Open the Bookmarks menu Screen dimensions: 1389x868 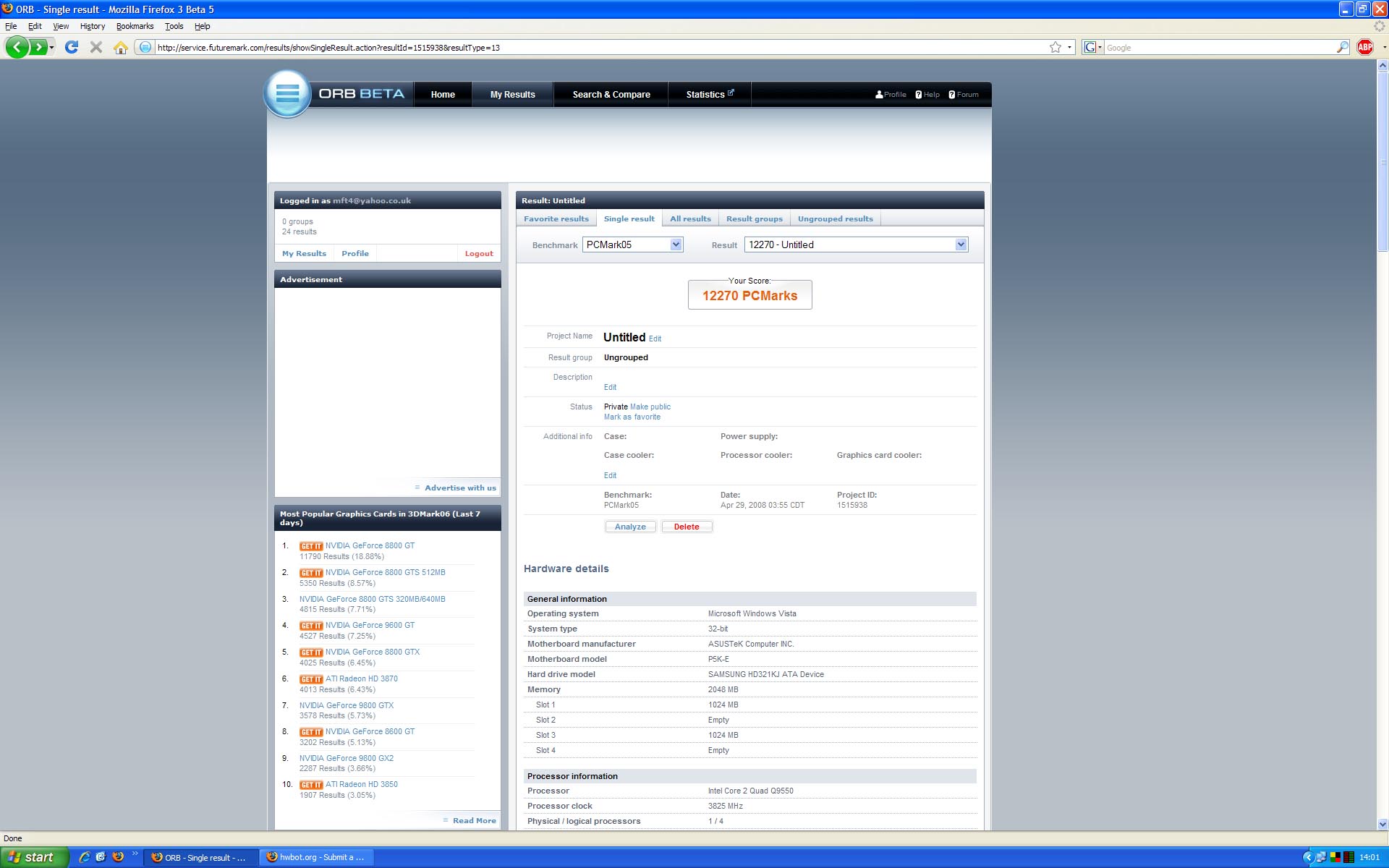pos(135,26)
